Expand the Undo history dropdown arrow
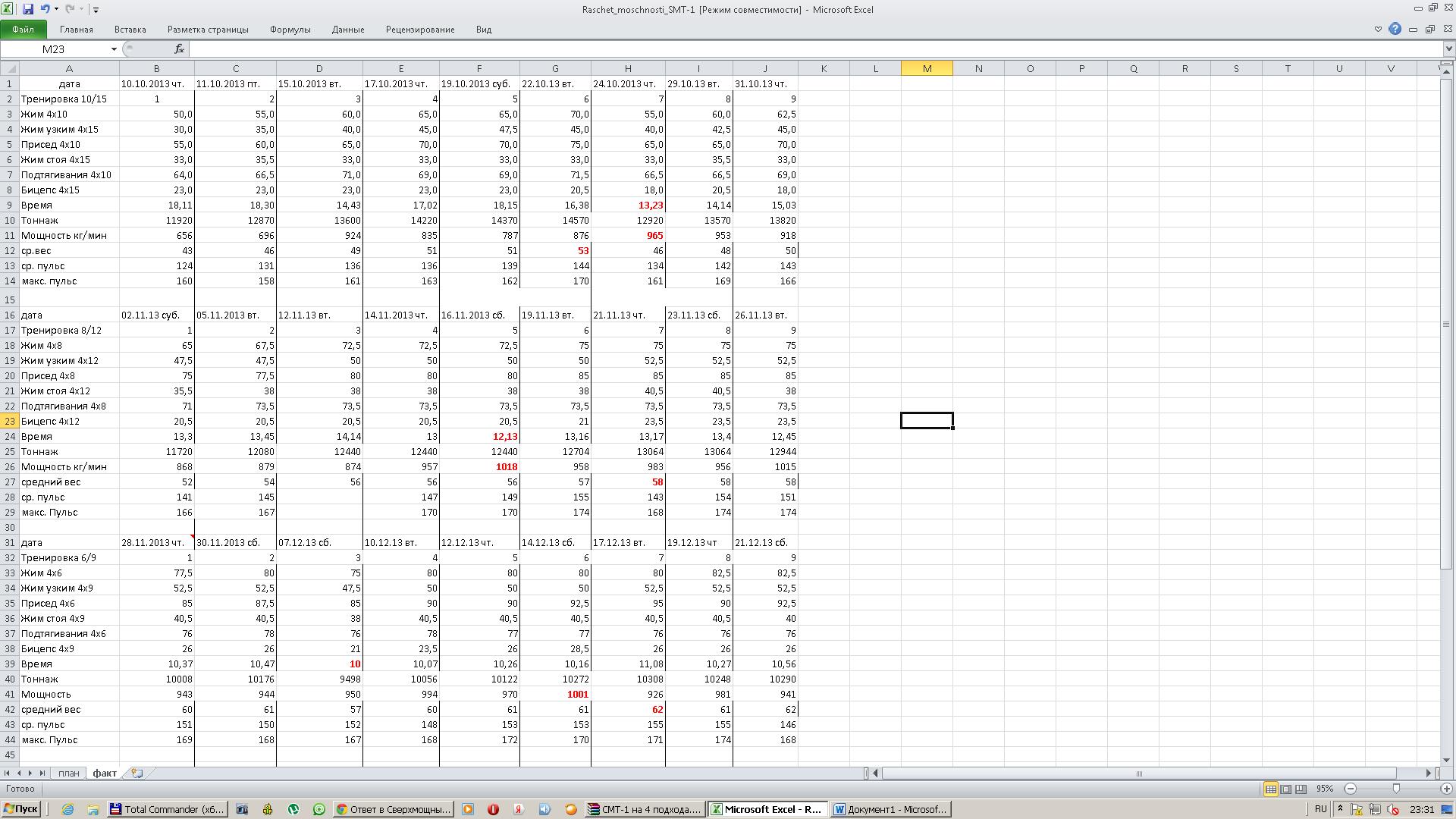This screenshot has width=1456, height=819. 56,9
